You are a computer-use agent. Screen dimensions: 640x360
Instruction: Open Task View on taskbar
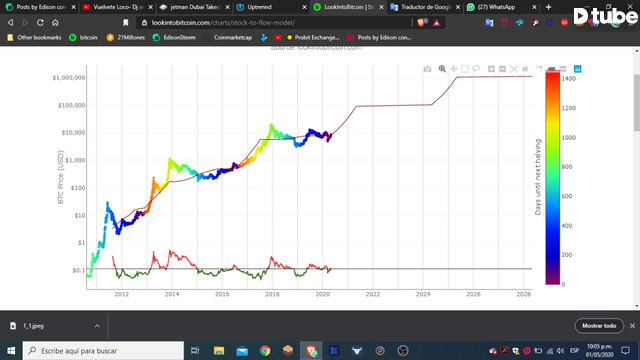(195, 351)
